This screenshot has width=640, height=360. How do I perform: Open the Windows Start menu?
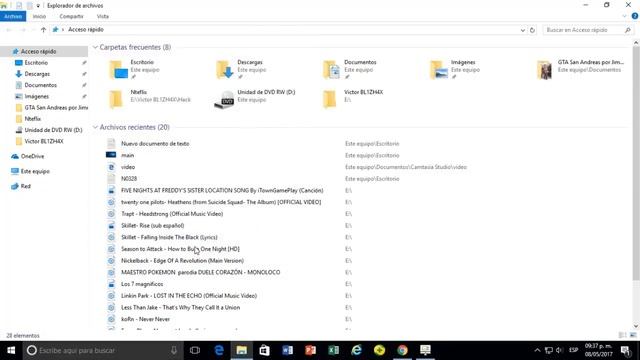click(11, 351)
